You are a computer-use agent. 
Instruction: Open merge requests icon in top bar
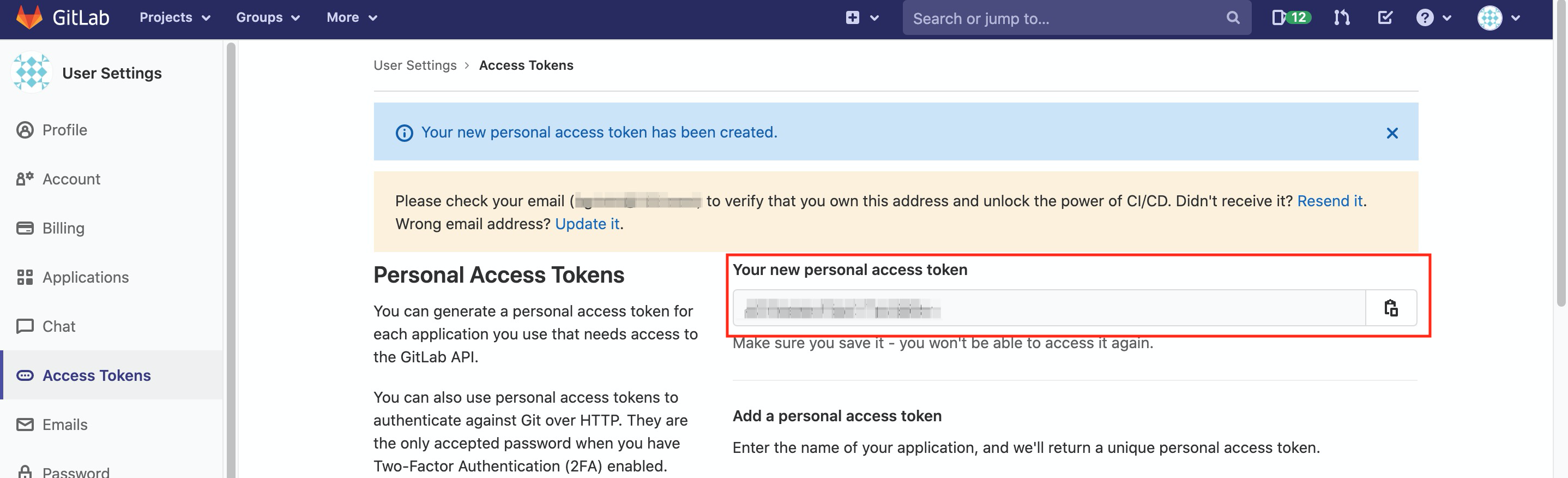pyautogui.click(x=1342, y=17)
